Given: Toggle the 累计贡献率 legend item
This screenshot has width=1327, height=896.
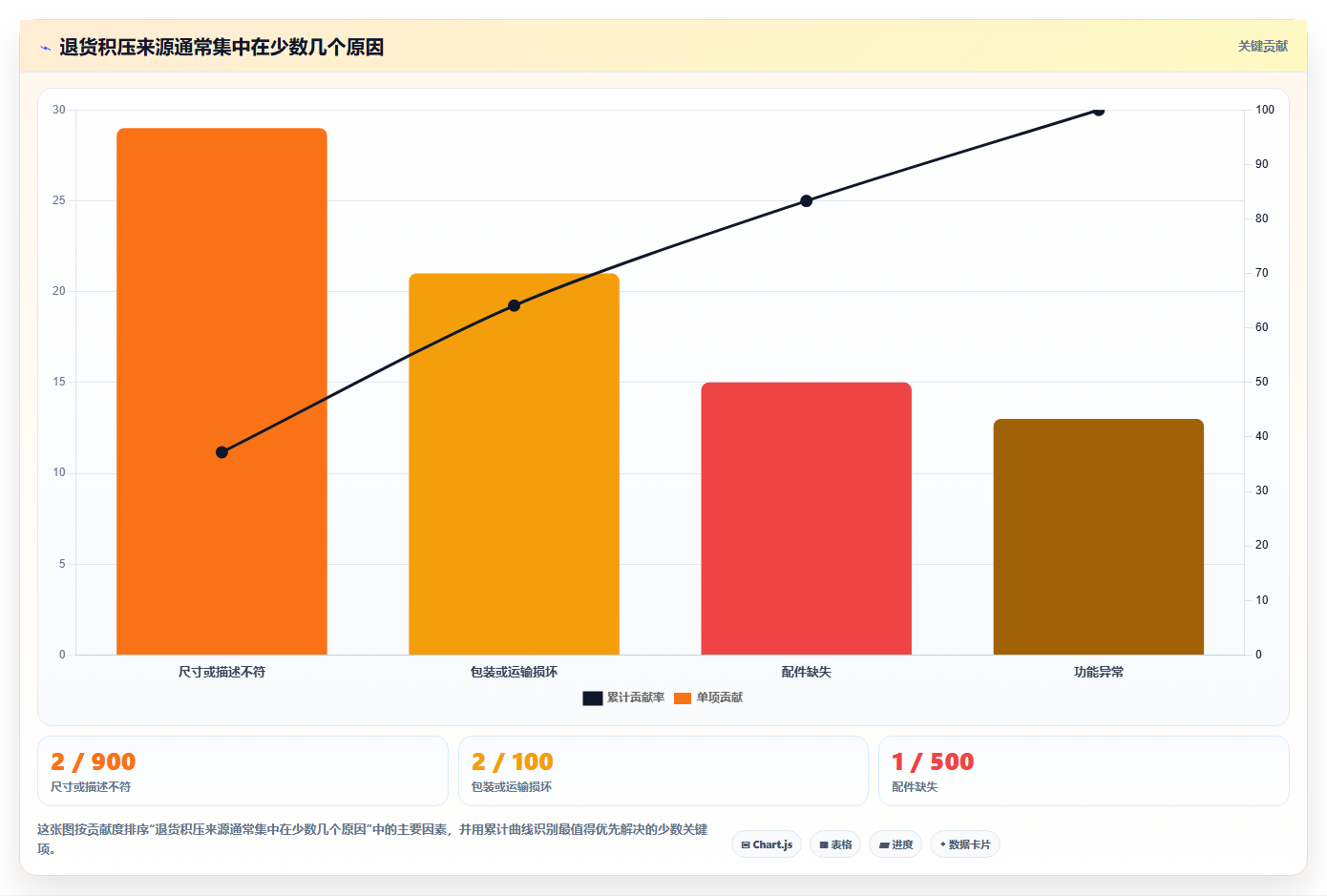Looking at the screenshot, I should coord(623,698).
